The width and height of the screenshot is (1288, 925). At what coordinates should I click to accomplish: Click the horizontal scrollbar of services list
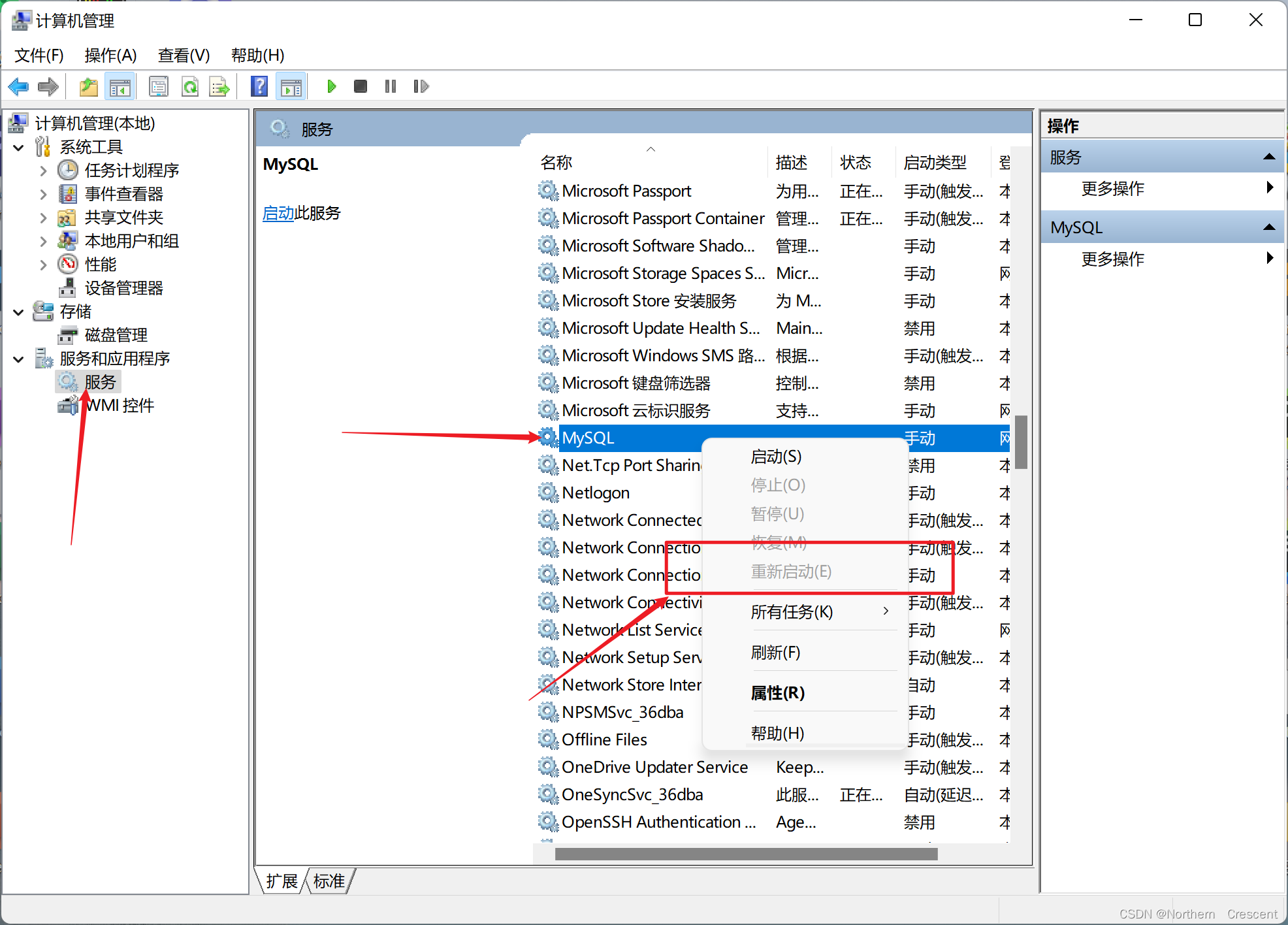pos(745,854)
